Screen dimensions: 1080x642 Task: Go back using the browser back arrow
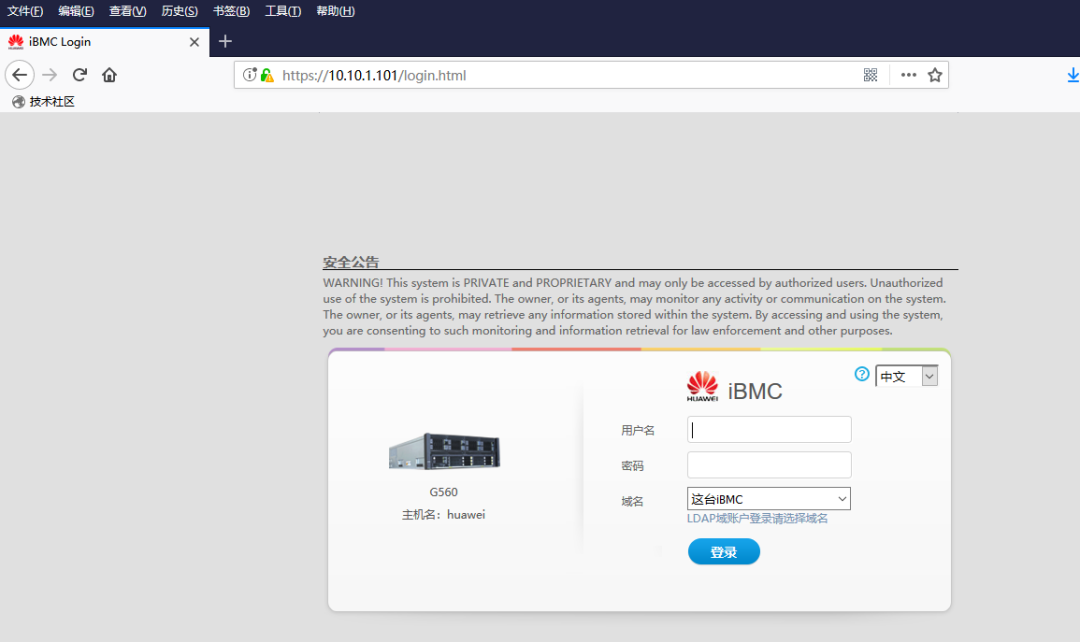[19, 74]
